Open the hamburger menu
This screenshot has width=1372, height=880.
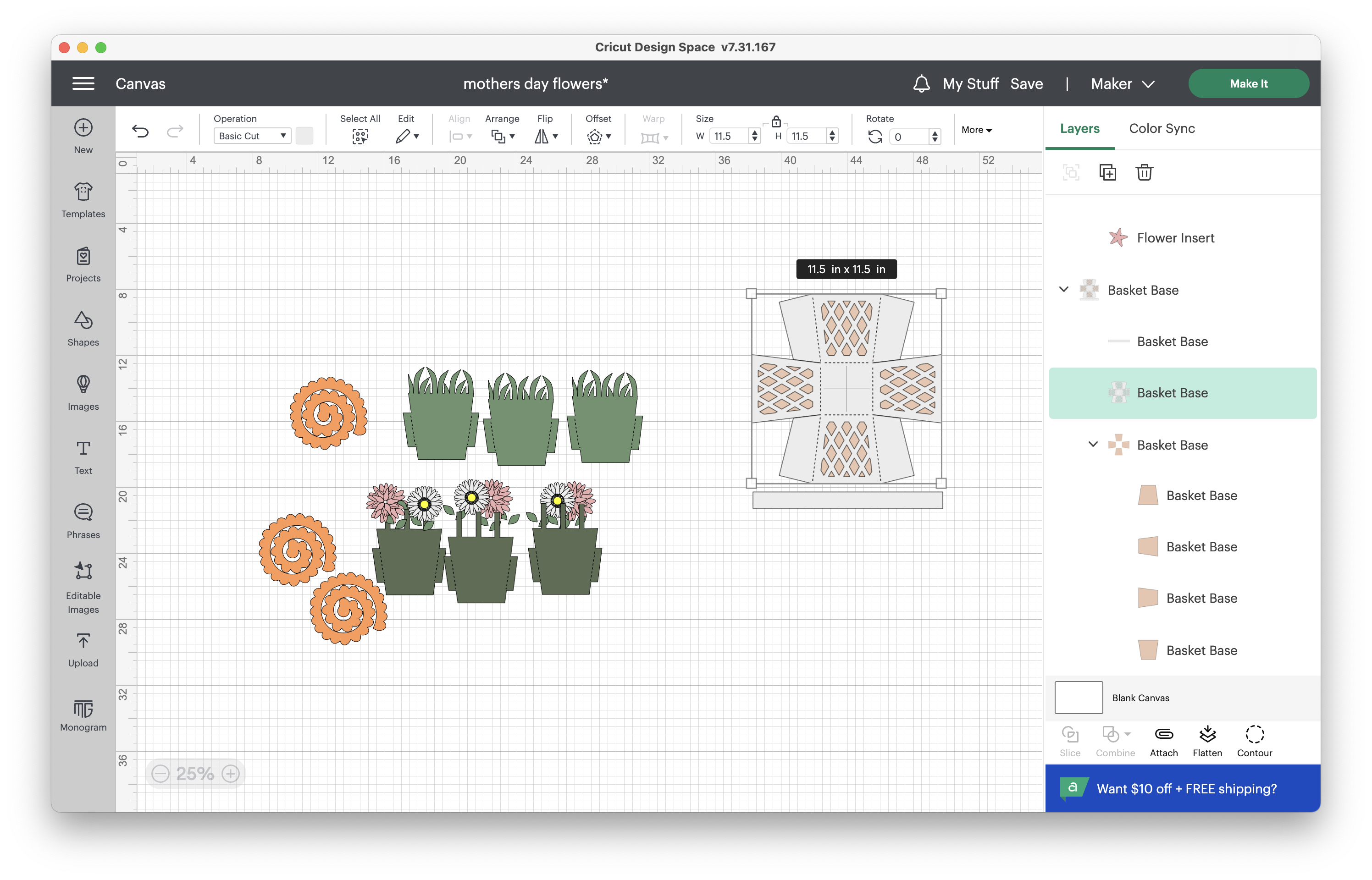(x=83, y=83)
